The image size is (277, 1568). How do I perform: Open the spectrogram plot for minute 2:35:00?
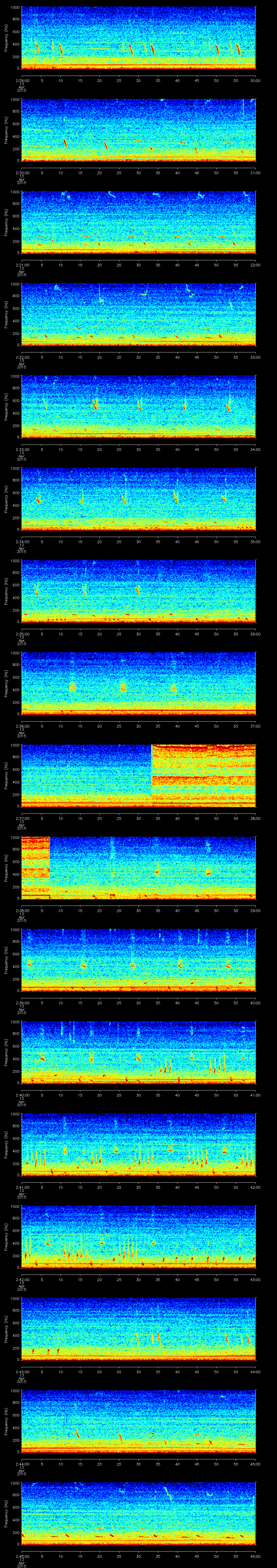[138, 590]
